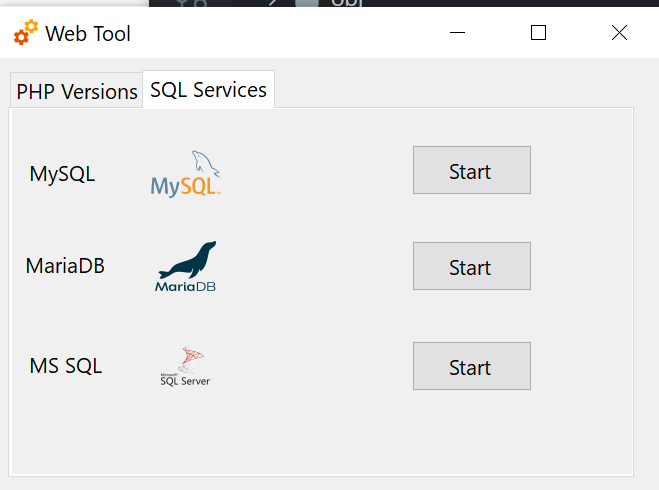Close the Web Tool window
This screenshot has width=659, height=490.
(619, 32)
